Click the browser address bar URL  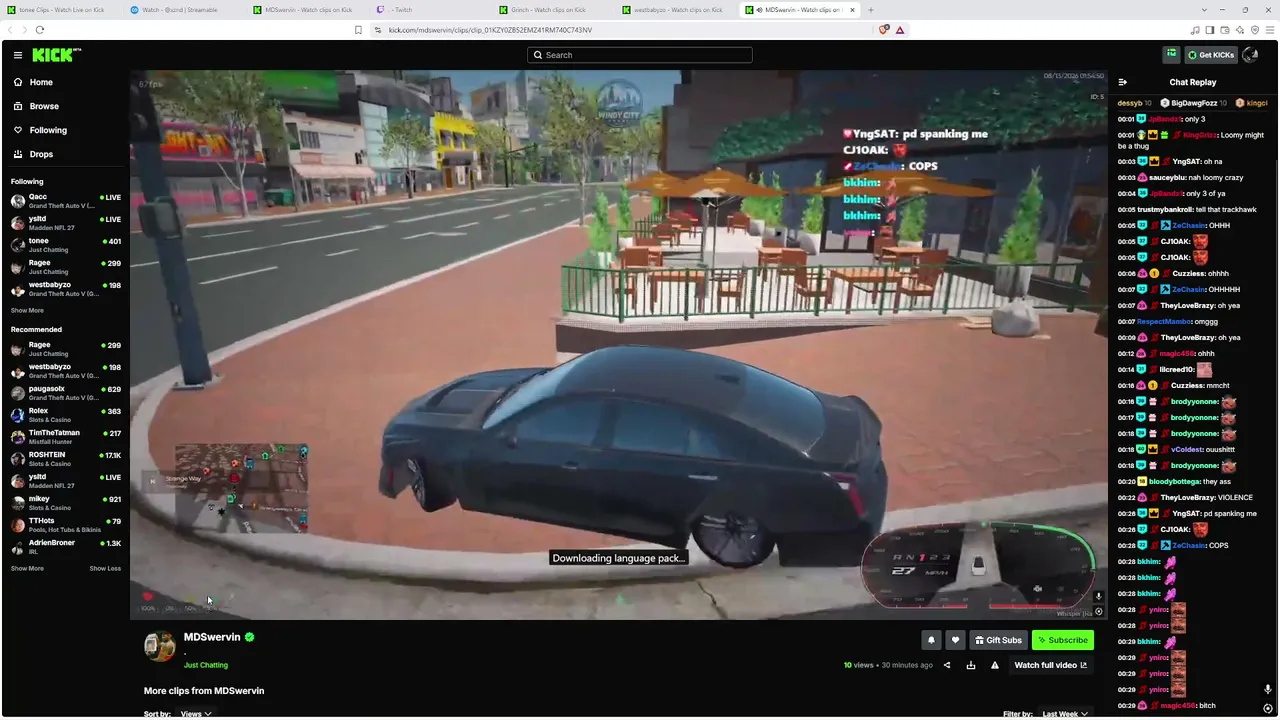(x=490, y=30)
